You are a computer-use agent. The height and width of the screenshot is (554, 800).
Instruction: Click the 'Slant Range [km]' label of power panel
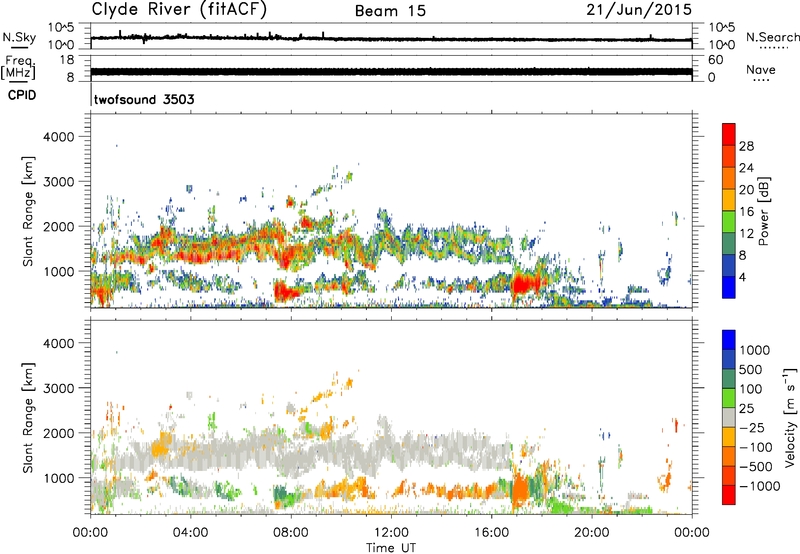28,211
